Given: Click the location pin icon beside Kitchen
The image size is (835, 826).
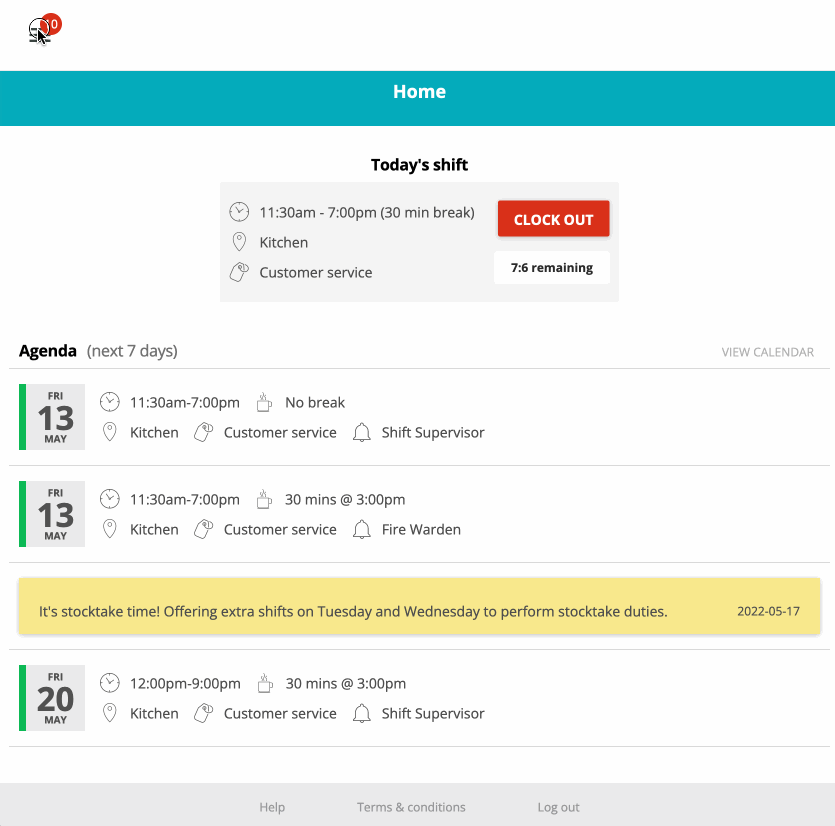Looking at the screenshot, I should [239, 242].
